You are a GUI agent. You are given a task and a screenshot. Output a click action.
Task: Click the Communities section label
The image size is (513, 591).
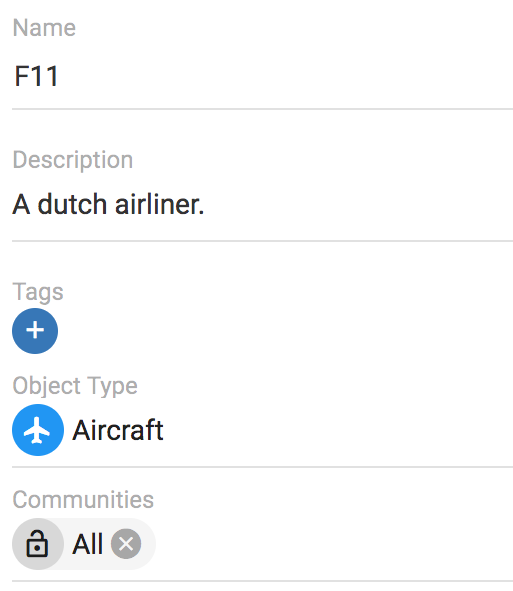pyautogui.click(x=83, y=500)
